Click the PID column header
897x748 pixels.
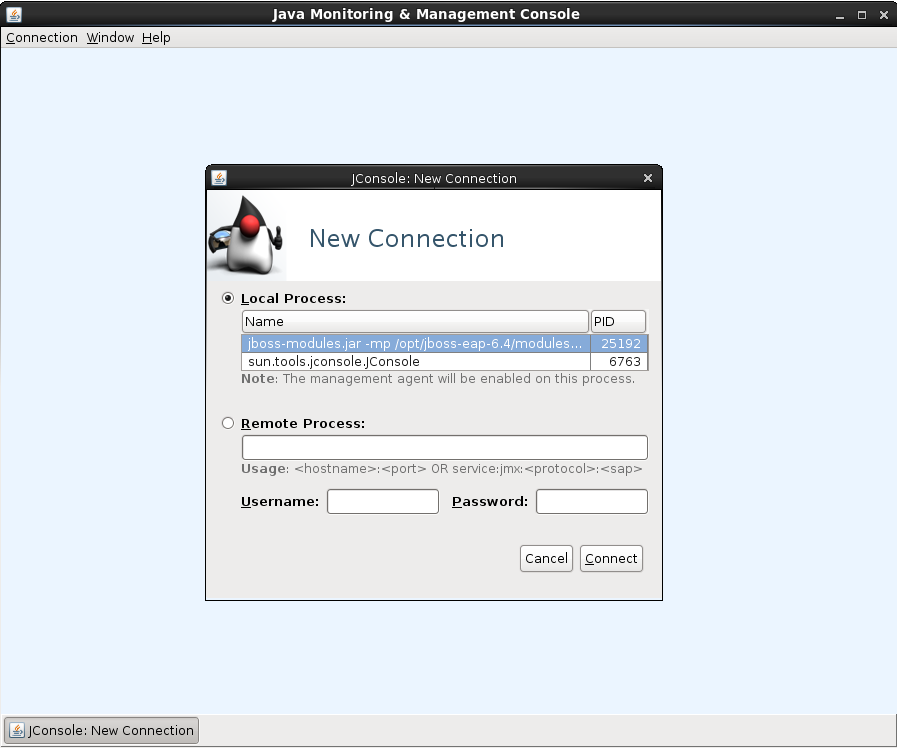point(618,321)
